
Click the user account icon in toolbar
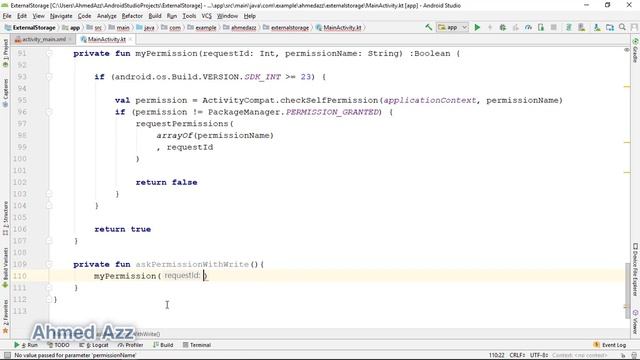(634, 27)
